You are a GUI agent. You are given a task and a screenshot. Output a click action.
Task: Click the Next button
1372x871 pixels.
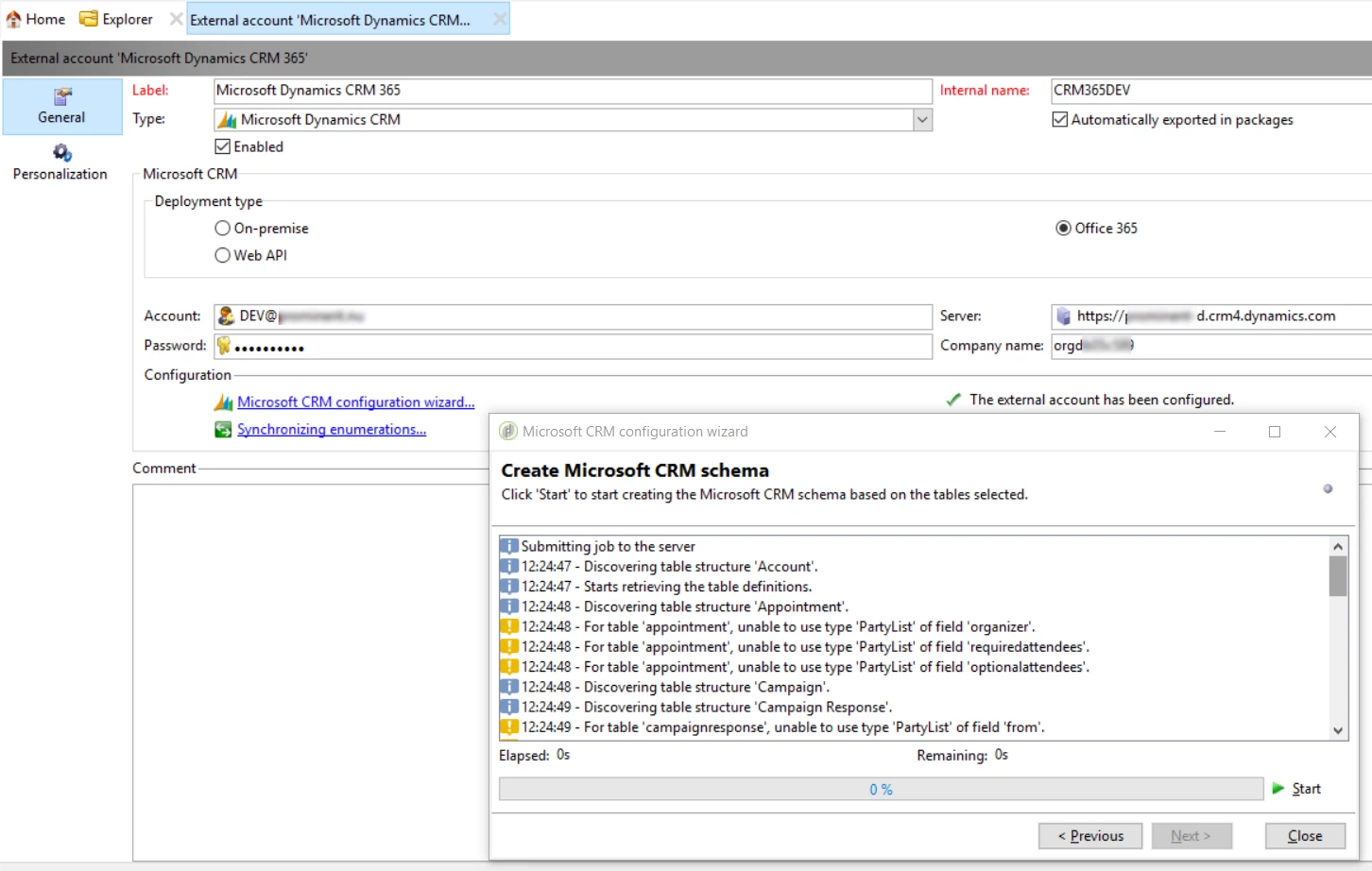[1192, 836]
